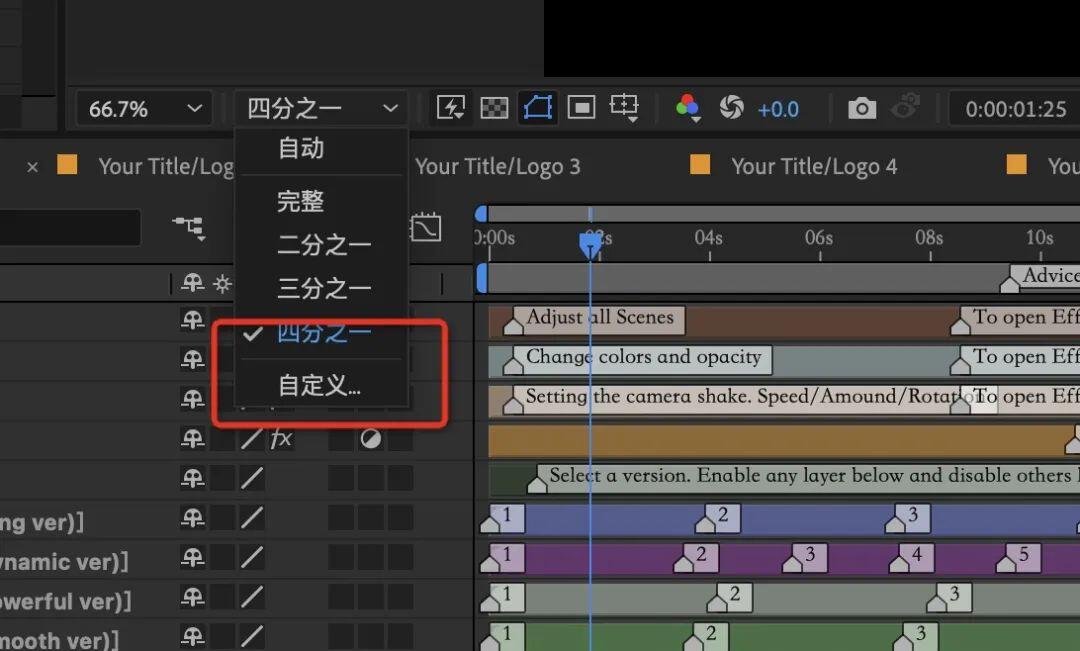Click collapse transformations column header
This screenshot has width=1080, height=651.
(222, 283)
